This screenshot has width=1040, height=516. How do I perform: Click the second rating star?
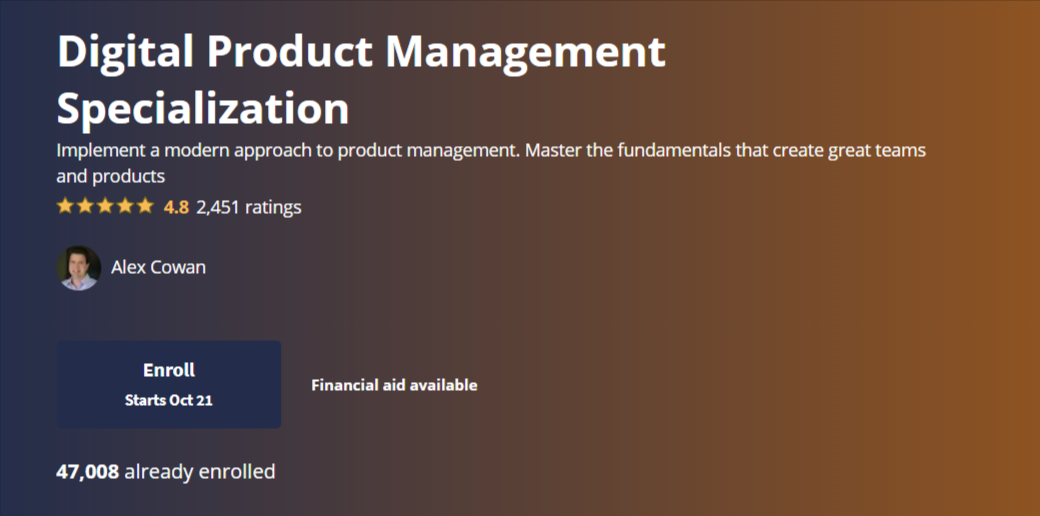tap(86, 206)
